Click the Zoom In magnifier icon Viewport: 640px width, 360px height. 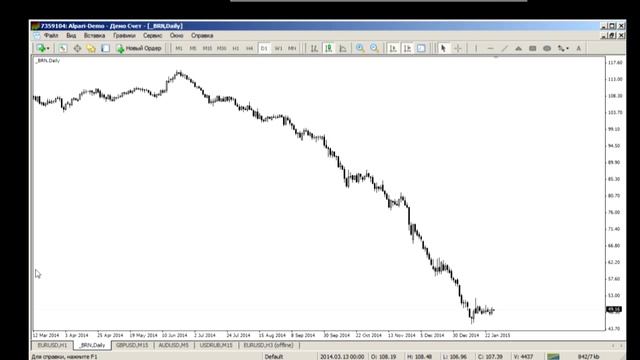(x=360, y=48)
